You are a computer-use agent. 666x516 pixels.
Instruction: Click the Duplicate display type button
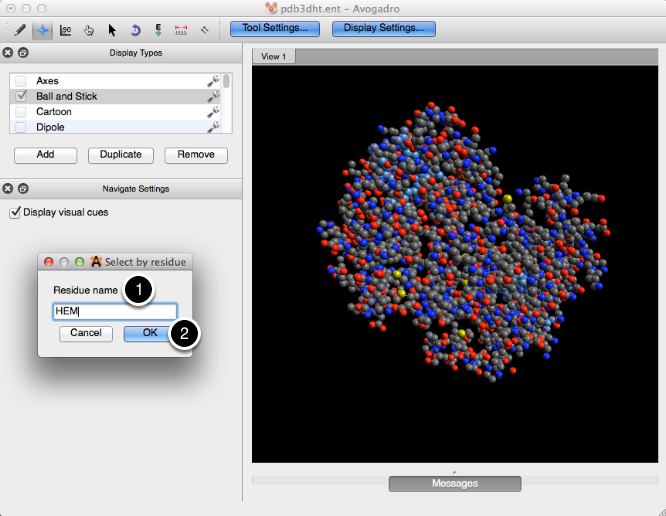[x=121, y=155]
